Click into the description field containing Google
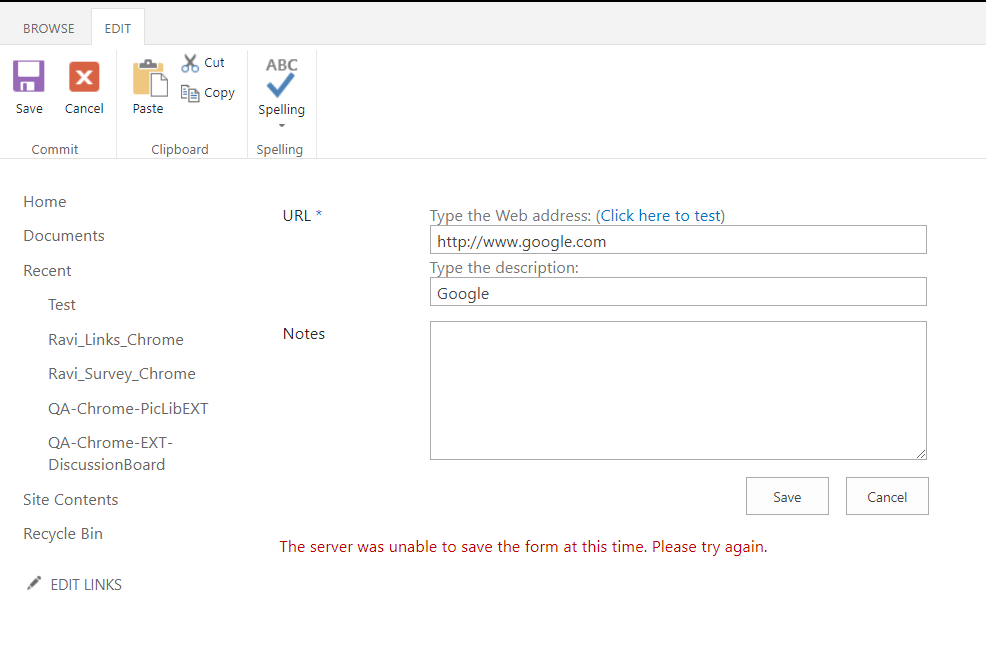The height and width of the screenshot is (653, 986). click(678, 293)
